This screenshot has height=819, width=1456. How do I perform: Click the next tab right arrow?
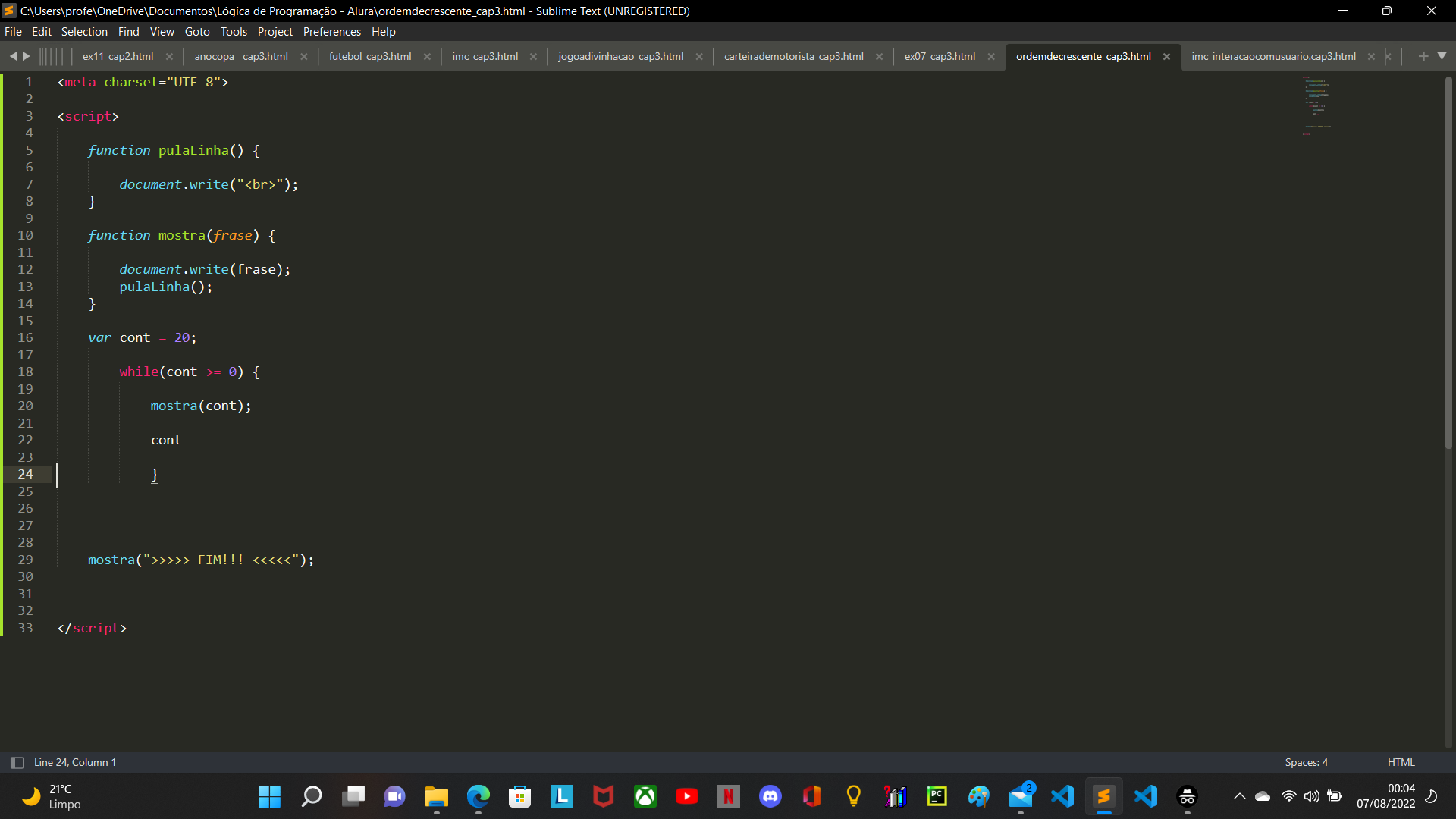(27, 56)
